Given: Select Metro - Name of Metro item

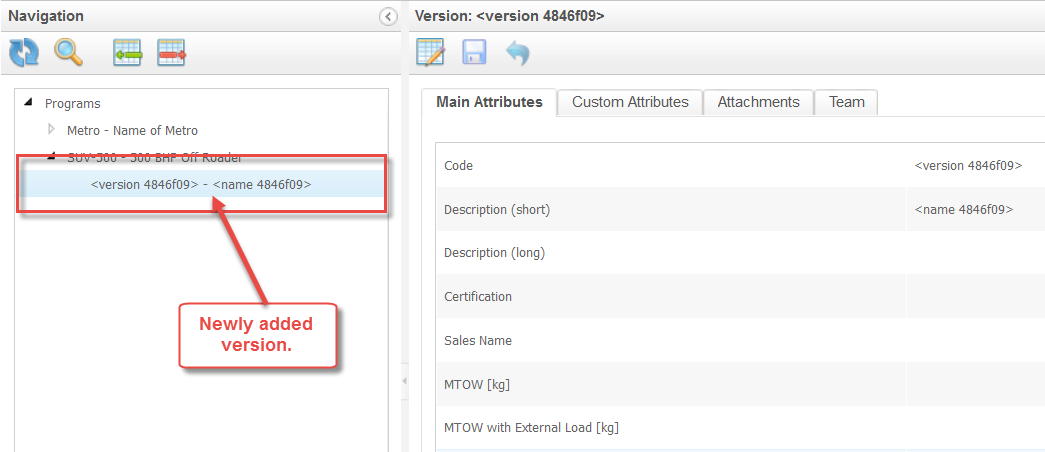Looking at the screenshot, I should tap(132, 130).
